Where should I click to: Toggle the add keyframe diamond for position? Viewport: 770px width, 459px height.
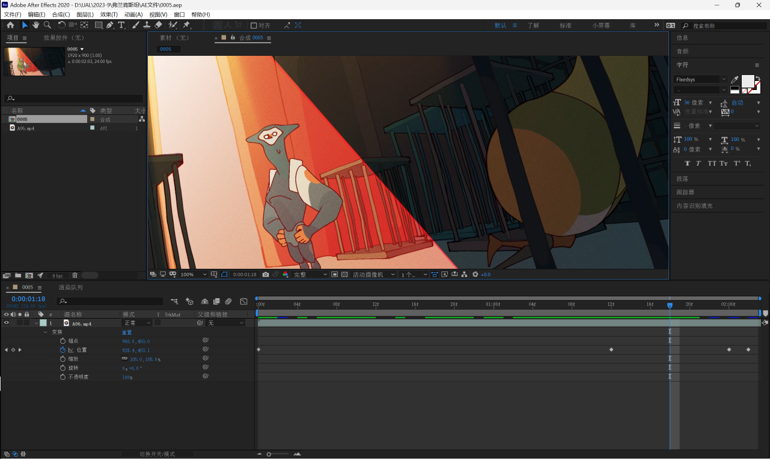13,350
